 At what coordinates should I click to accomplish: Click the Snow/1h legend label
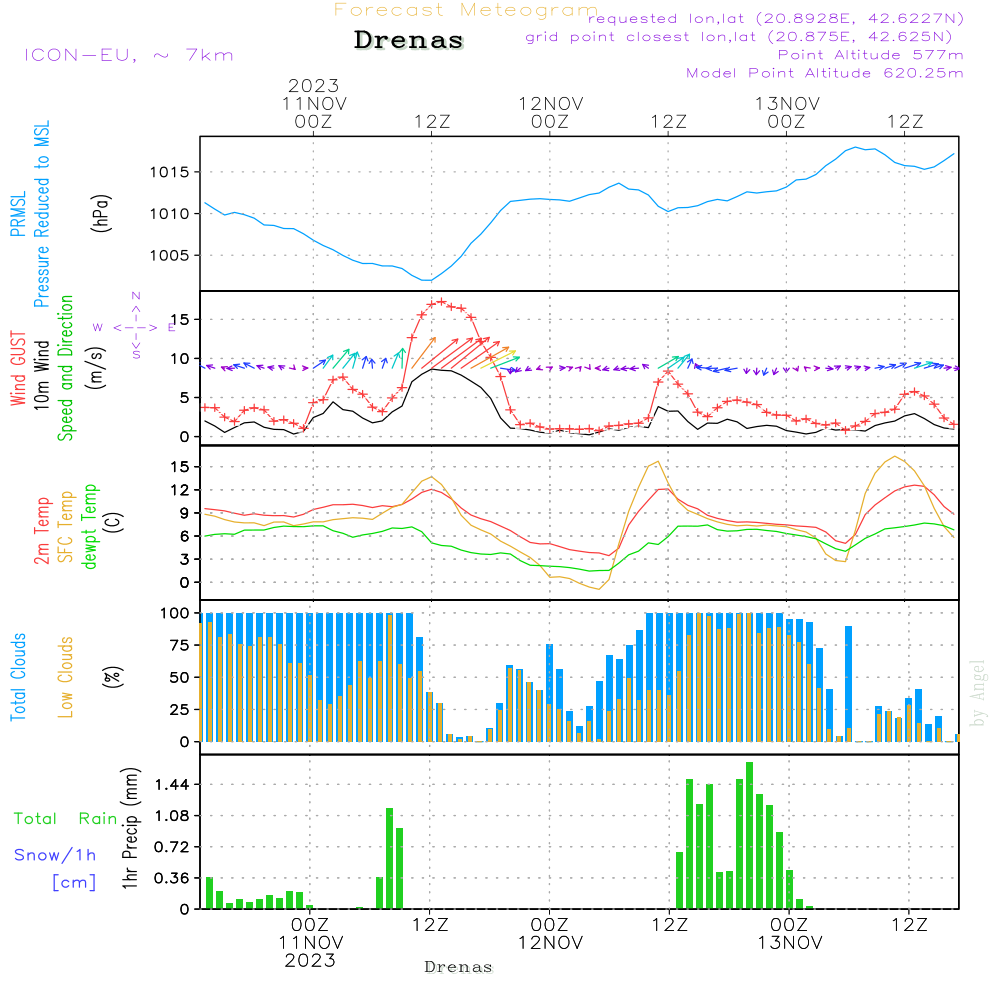(x=56, y=855)
